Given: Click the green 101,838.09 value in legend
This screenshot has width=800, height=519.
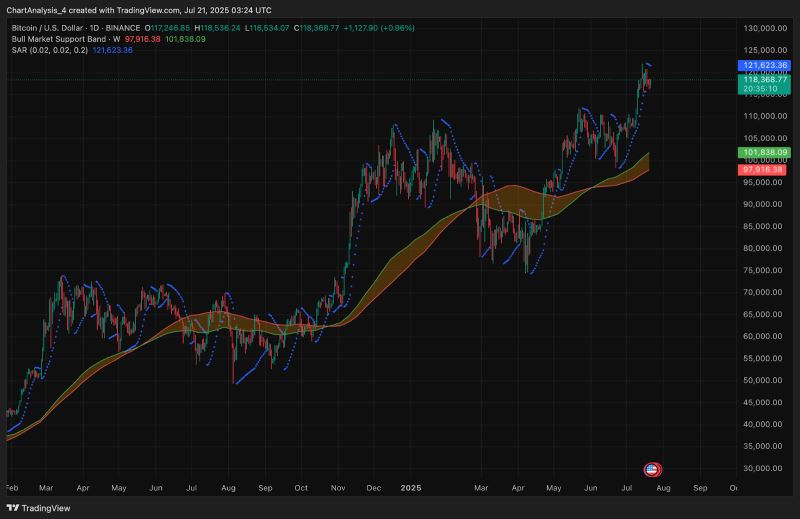Looking at the screenshot, I should coord(186,39).
